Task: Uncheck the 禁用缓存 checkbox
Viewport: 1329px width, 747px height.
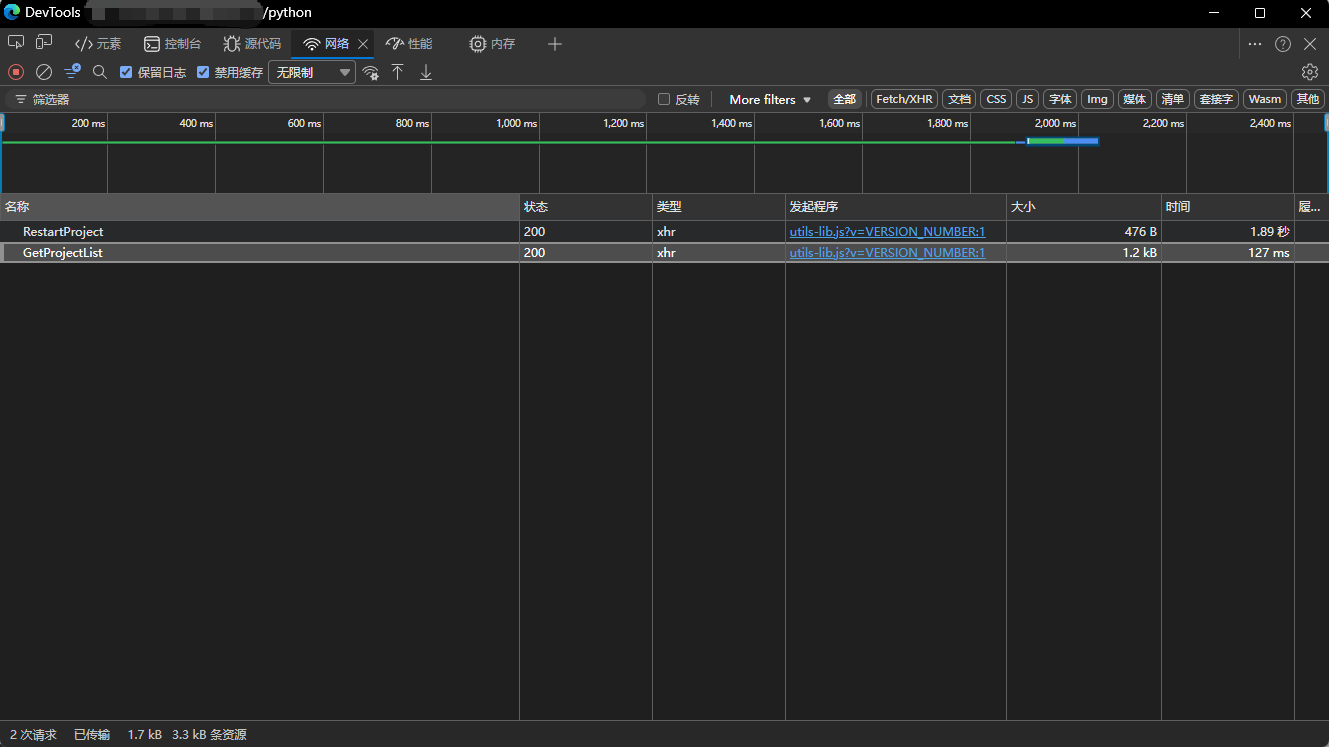Action: point(203,72)
